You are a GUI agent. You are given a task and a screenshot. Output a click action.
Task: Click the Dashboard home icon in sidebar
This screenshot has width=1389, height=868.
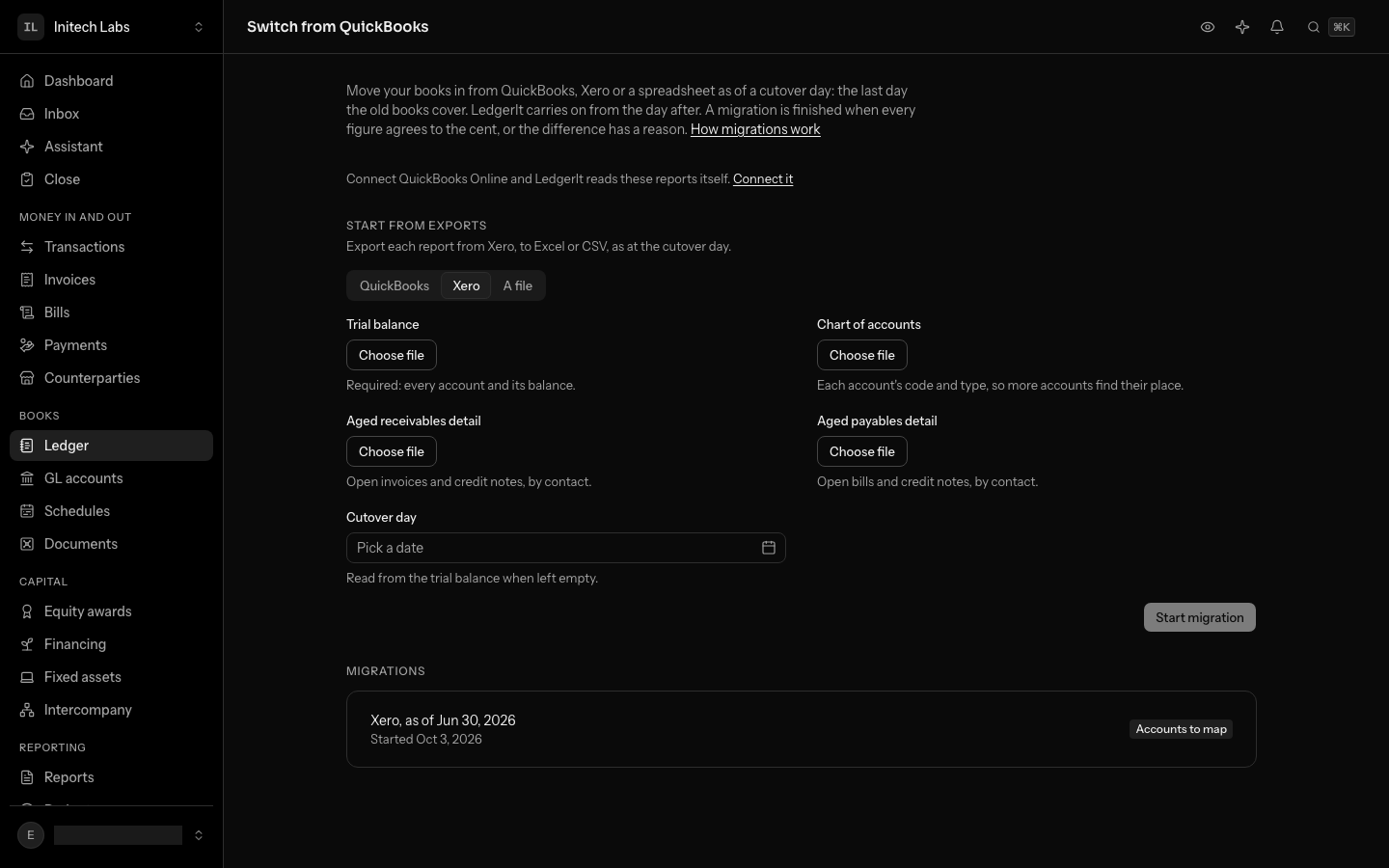(x=27, y=81)
